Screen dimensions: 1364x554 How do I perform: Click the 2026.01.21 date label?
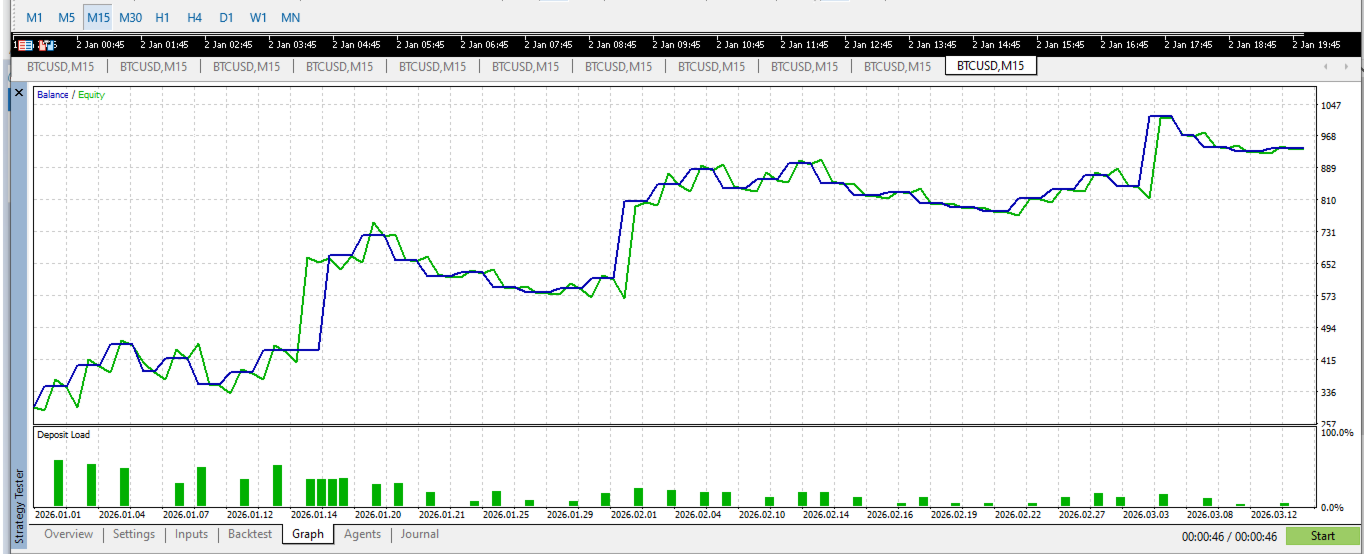click(442, 514)
